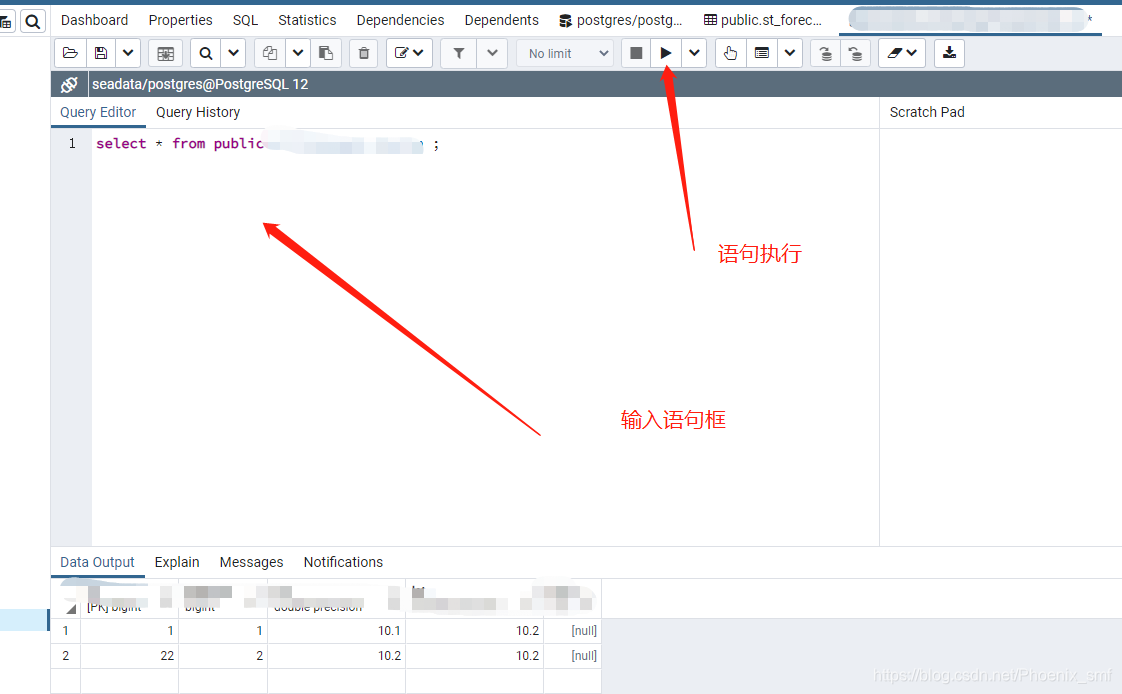Expand the save options dropdown
The height and width of the screenshot is (694, 1122).
(x=127, y=53)
